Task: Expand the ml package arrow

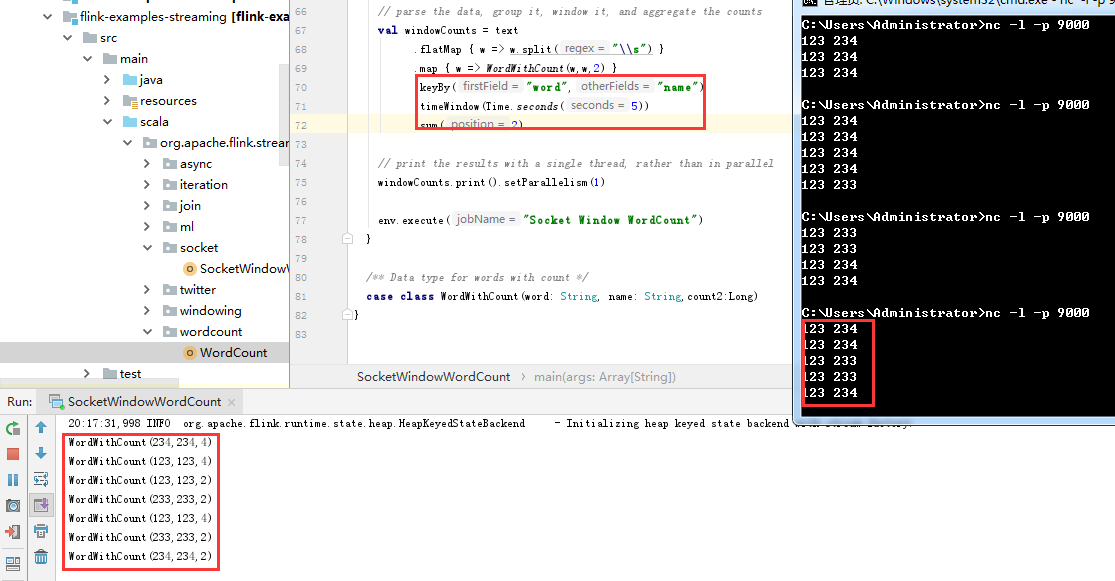Action: pyautogui.click(x=147, y=226)
